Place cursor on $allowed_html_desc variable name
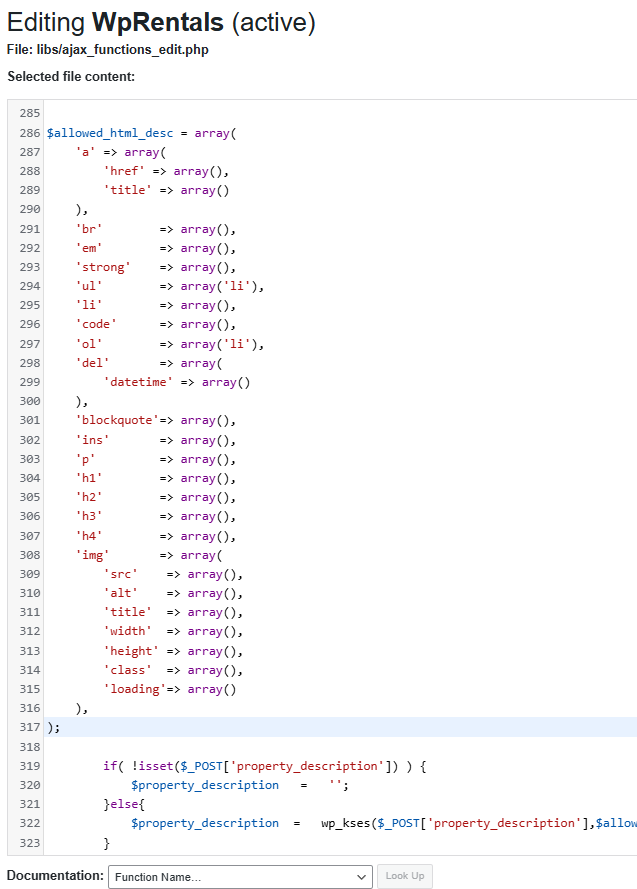637x889 pixels. click(x=109, y=133)
